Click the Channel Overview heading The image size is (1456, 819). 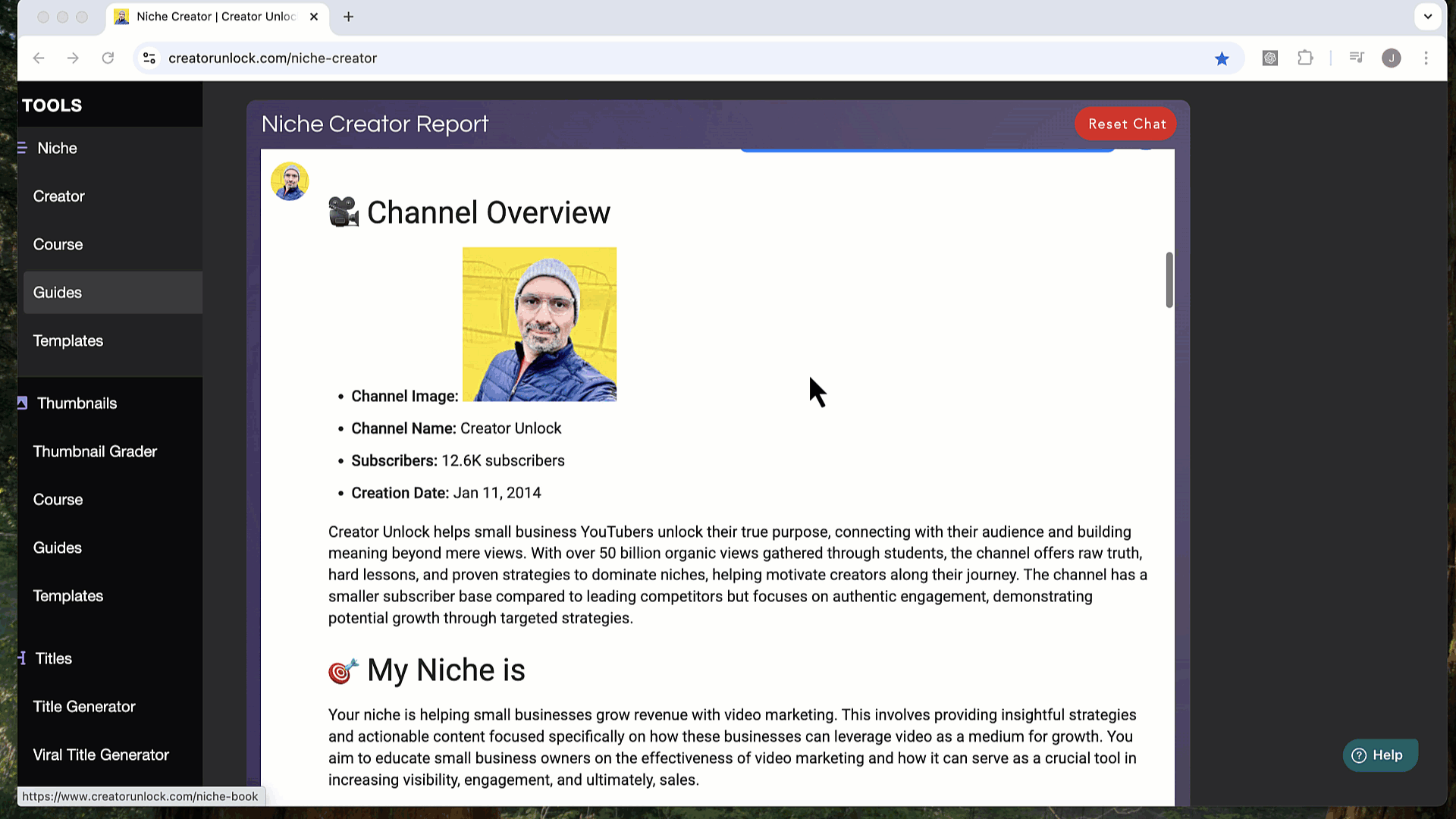click(488, 212)
